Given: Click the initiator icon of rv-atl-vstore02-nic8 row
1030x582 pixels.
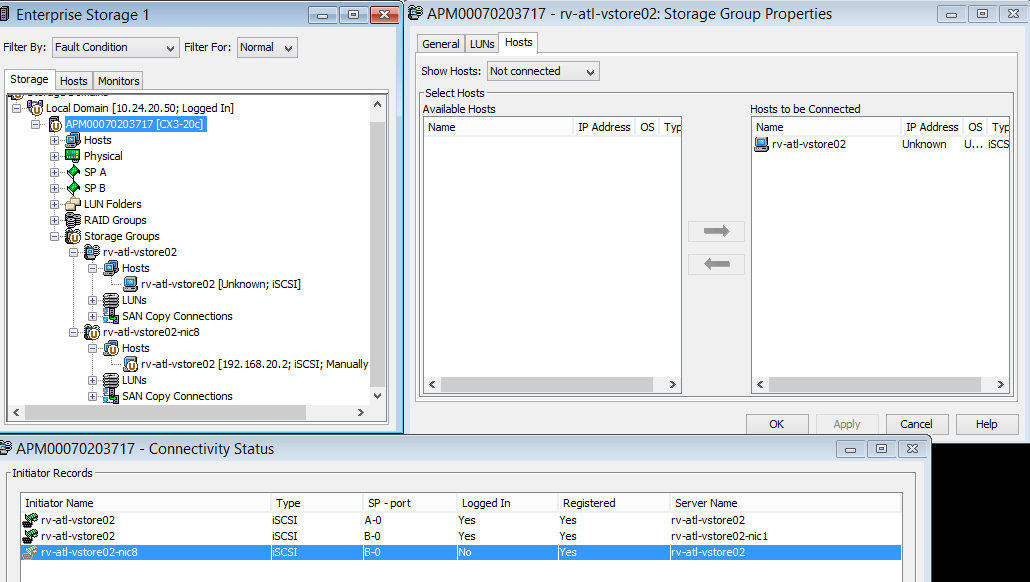Looking at the screenshot, I should pos(30,552).
